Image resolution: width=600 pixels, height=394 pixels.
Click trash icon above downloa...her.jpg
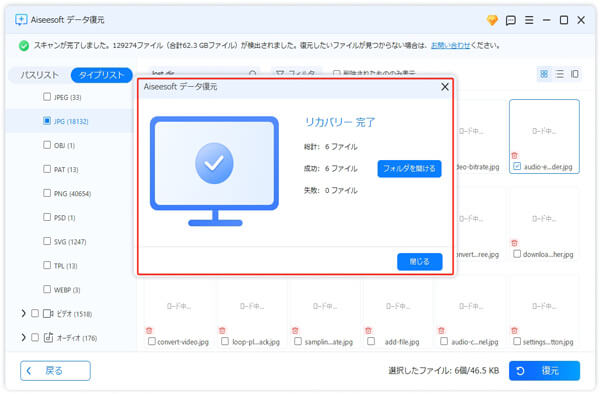(x=514, y=243)
